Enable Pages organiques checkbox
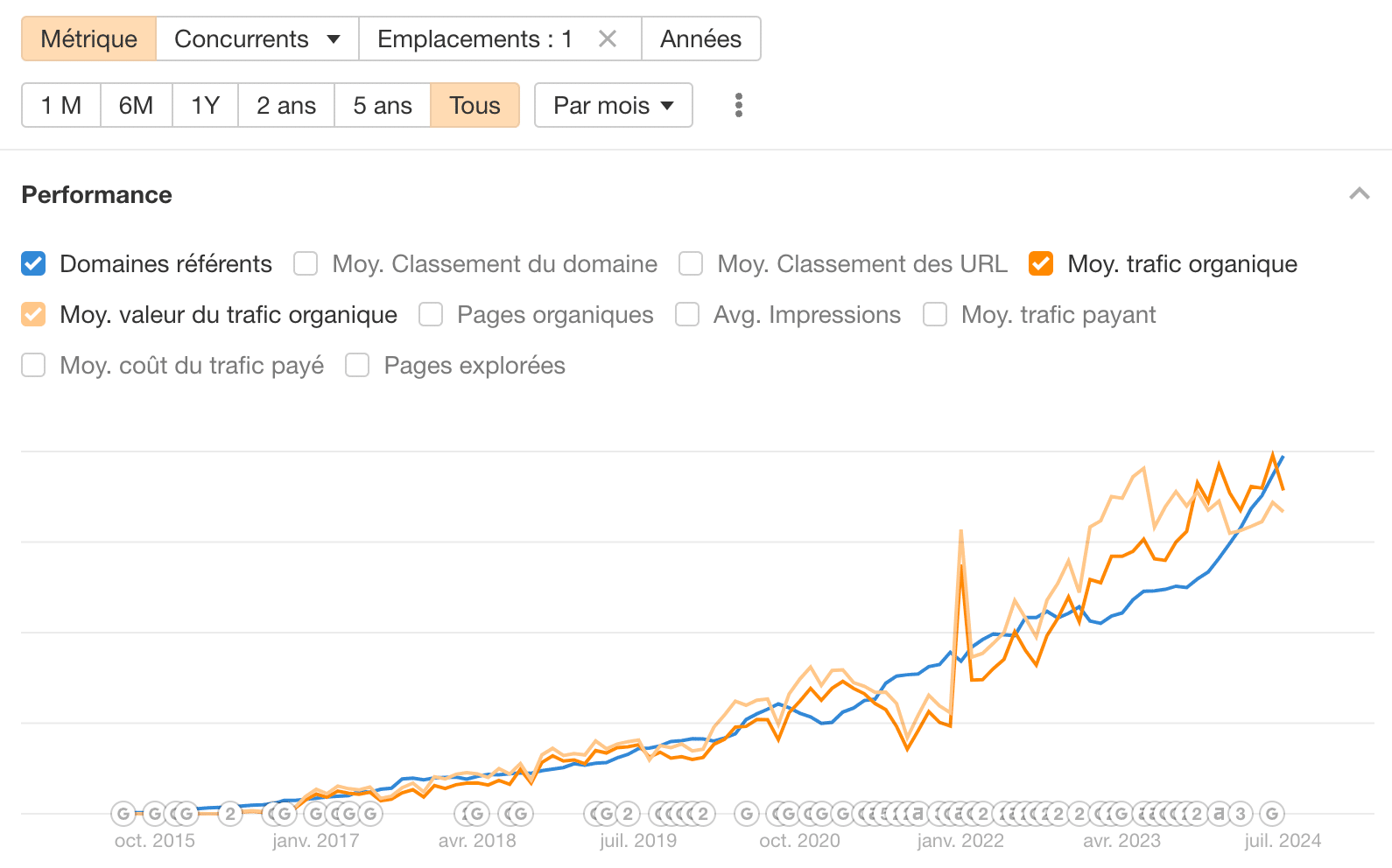Screen dimensions: 1392x868 pos(431,314)
